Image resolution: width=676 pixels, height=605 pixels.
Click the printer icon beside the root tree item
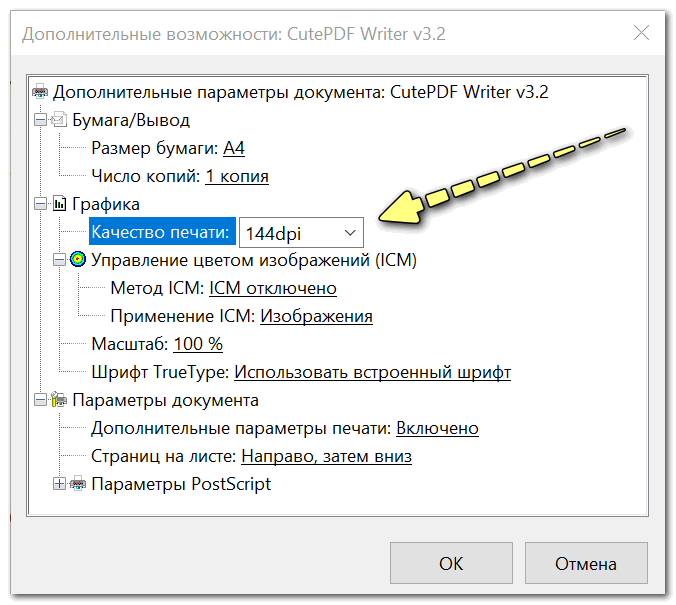tap(40, 92)
